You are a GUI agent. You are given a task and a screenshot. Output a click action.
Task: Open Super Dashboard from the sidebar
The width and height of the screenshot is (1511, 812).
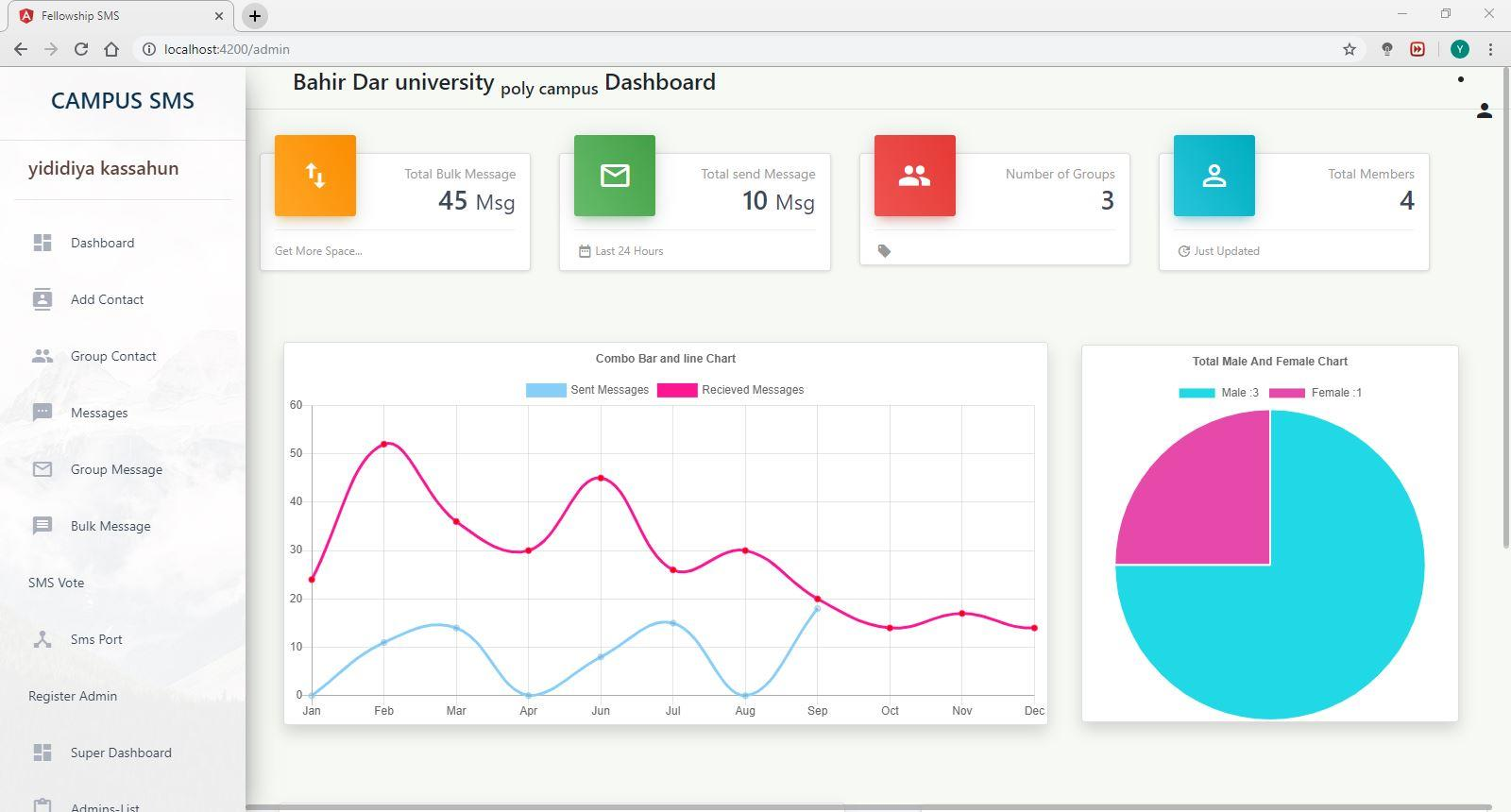pyautogui.click(x=121, y=753)
